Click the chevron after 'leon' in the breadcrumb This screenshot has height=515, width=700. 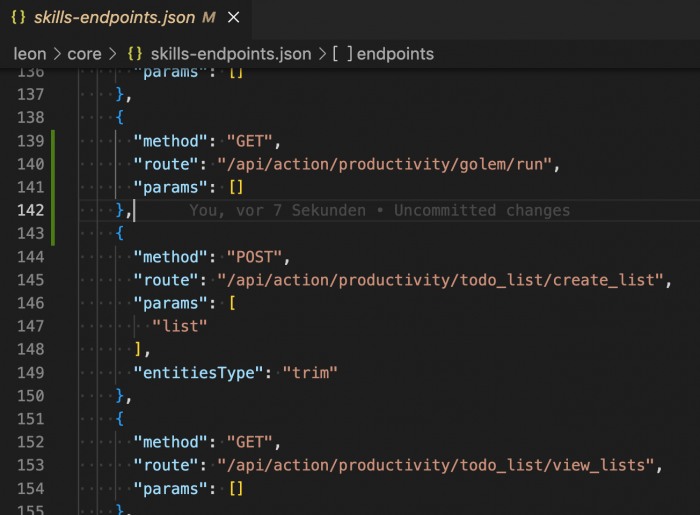[x=57, y=54]
